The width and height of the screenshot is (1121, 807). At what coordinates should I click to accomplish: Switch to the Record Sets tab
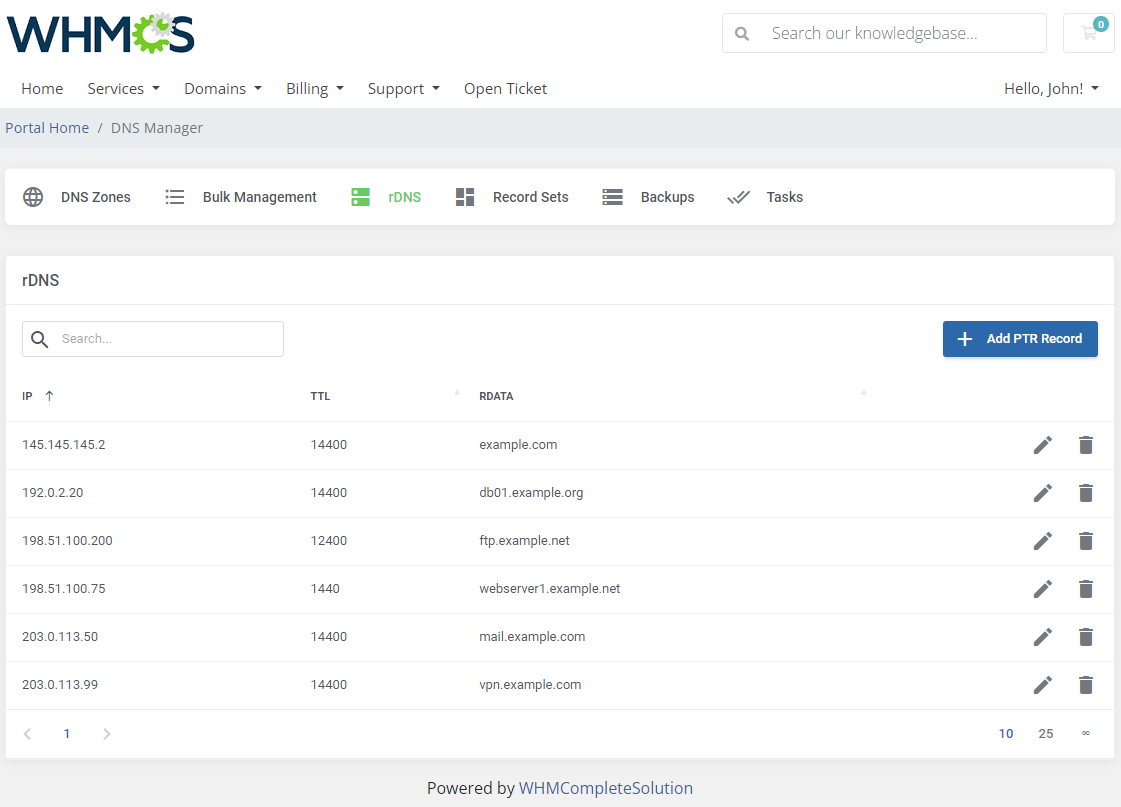coord(512,197)
